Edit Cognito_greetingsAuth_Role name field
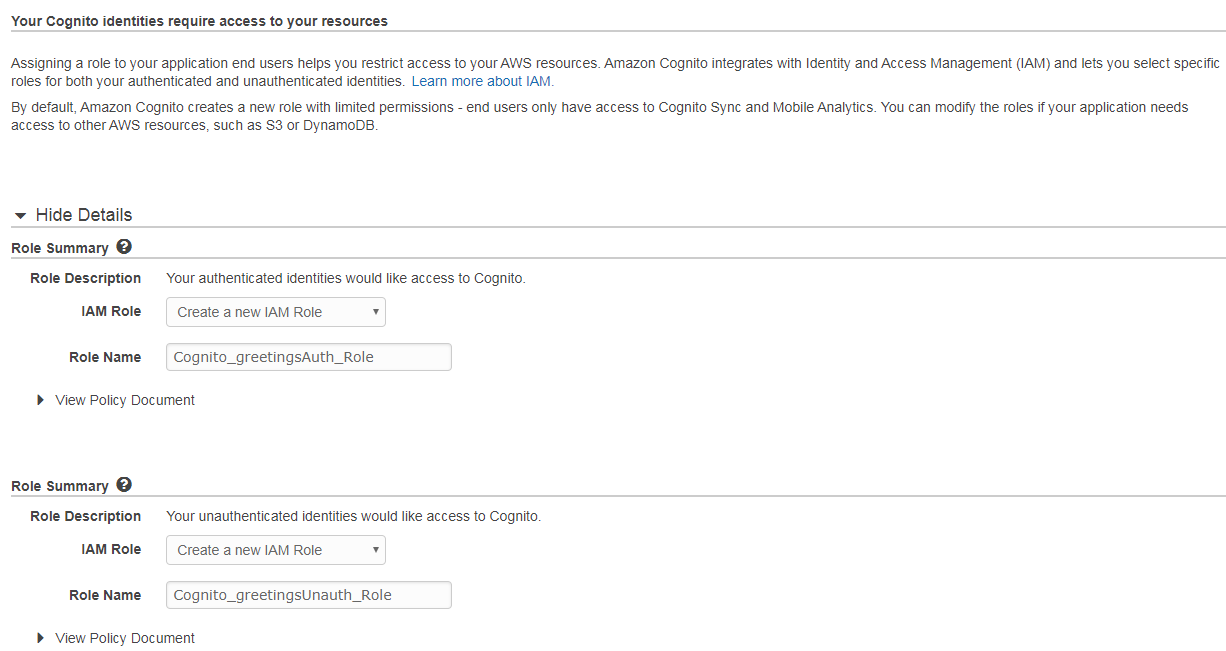The height and width of the screenshot is (651, 1226). (x=309, y=357)
